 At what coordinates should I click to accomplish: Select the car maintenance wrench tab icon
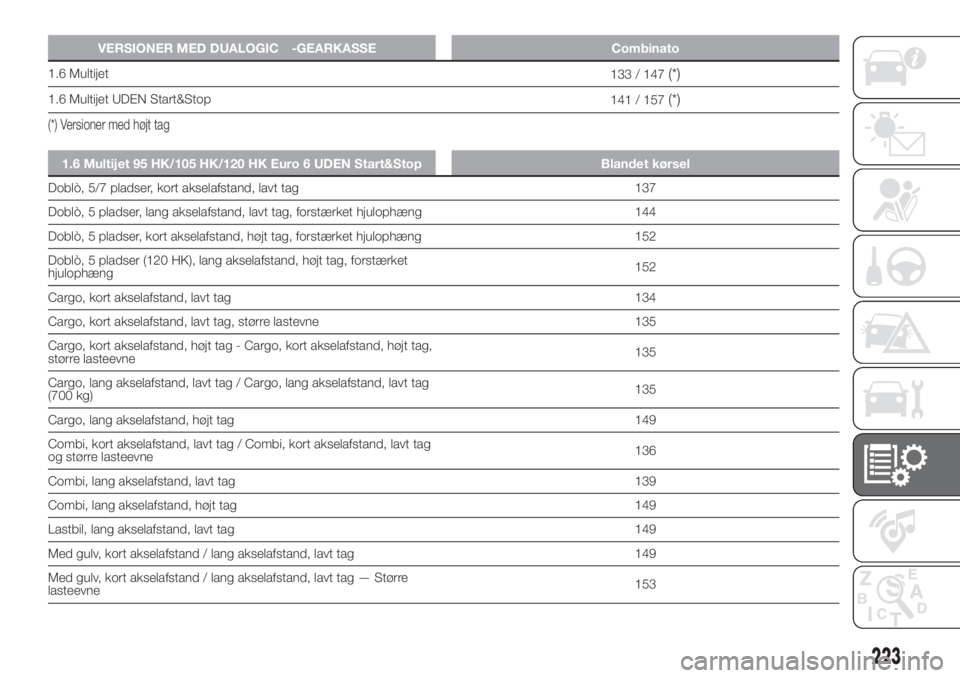tap(907, 398)
